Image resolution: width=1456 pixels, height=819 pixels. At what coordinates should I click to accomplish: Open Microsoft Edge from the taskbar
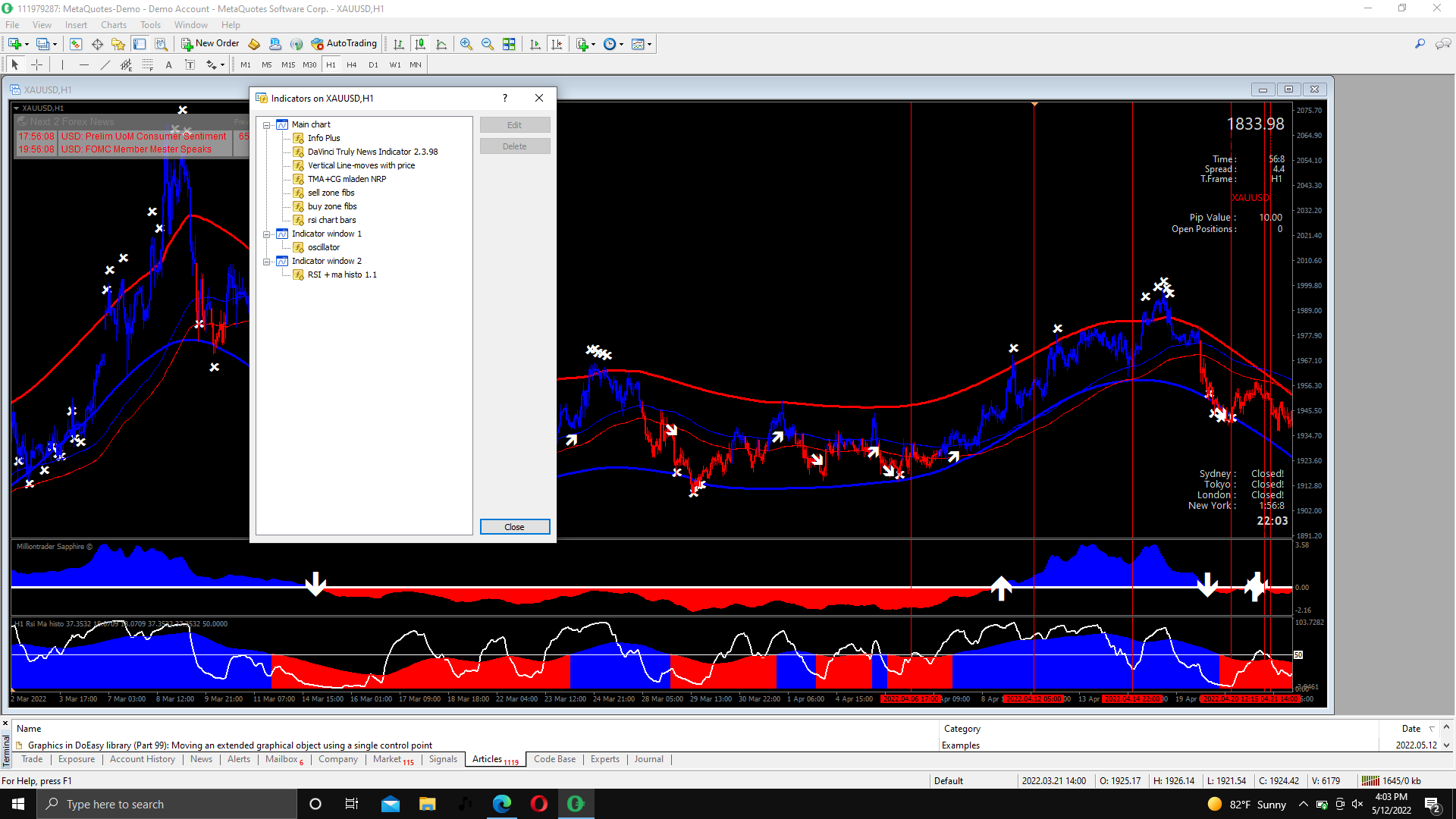tap(502, 804)
